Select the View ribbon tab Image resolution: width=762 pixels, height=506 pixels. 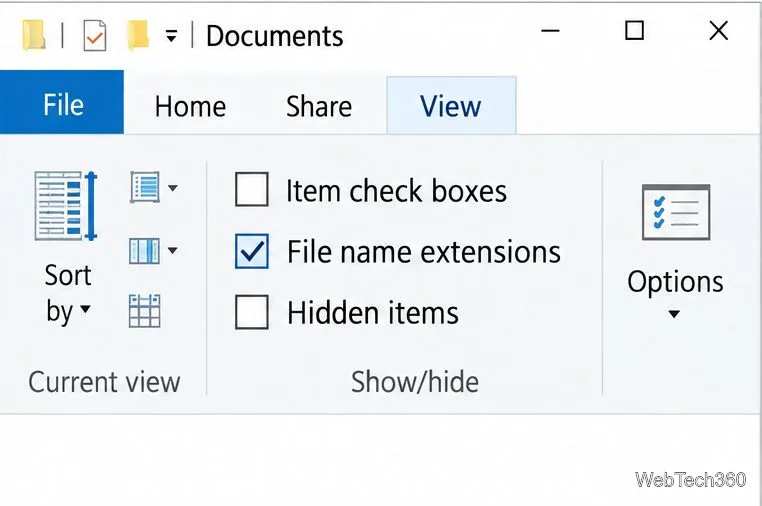[451, 105]
